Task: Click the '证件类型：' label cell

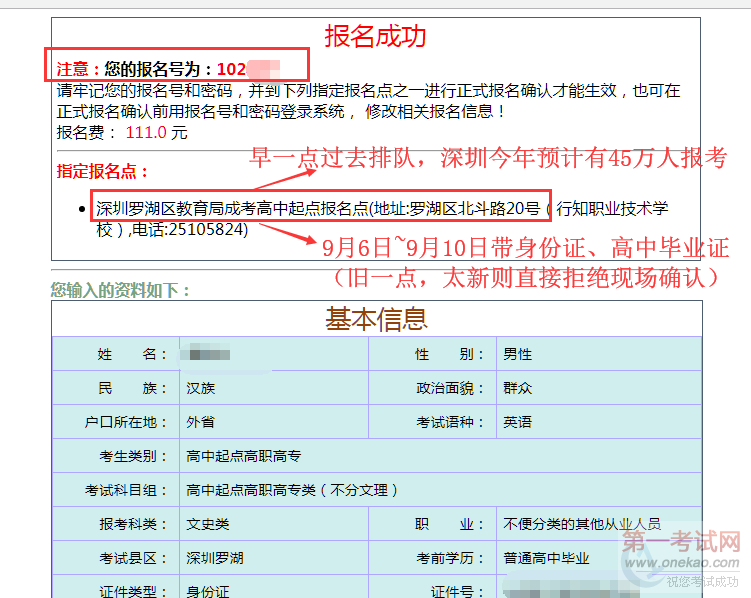Action: click(116, 587)
